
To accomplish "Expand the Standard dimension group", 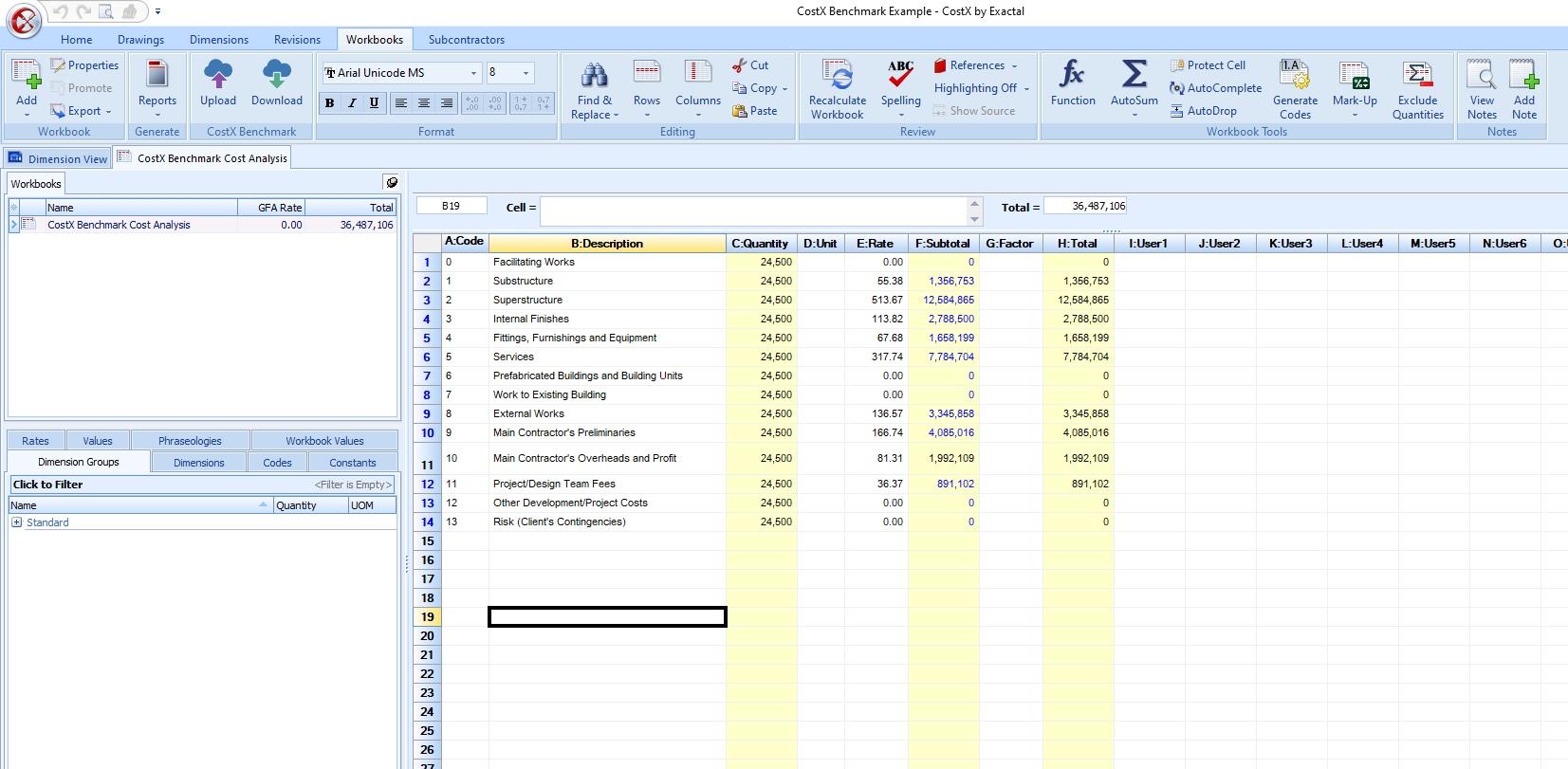I will click(x=17, y=522).
